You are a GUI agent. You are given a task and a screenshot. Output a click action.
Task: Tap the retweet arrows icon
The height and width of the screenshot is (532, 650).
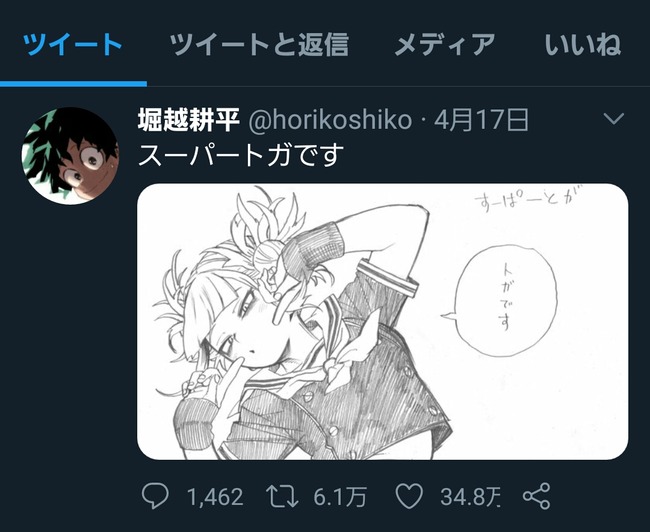click(282, 496)
